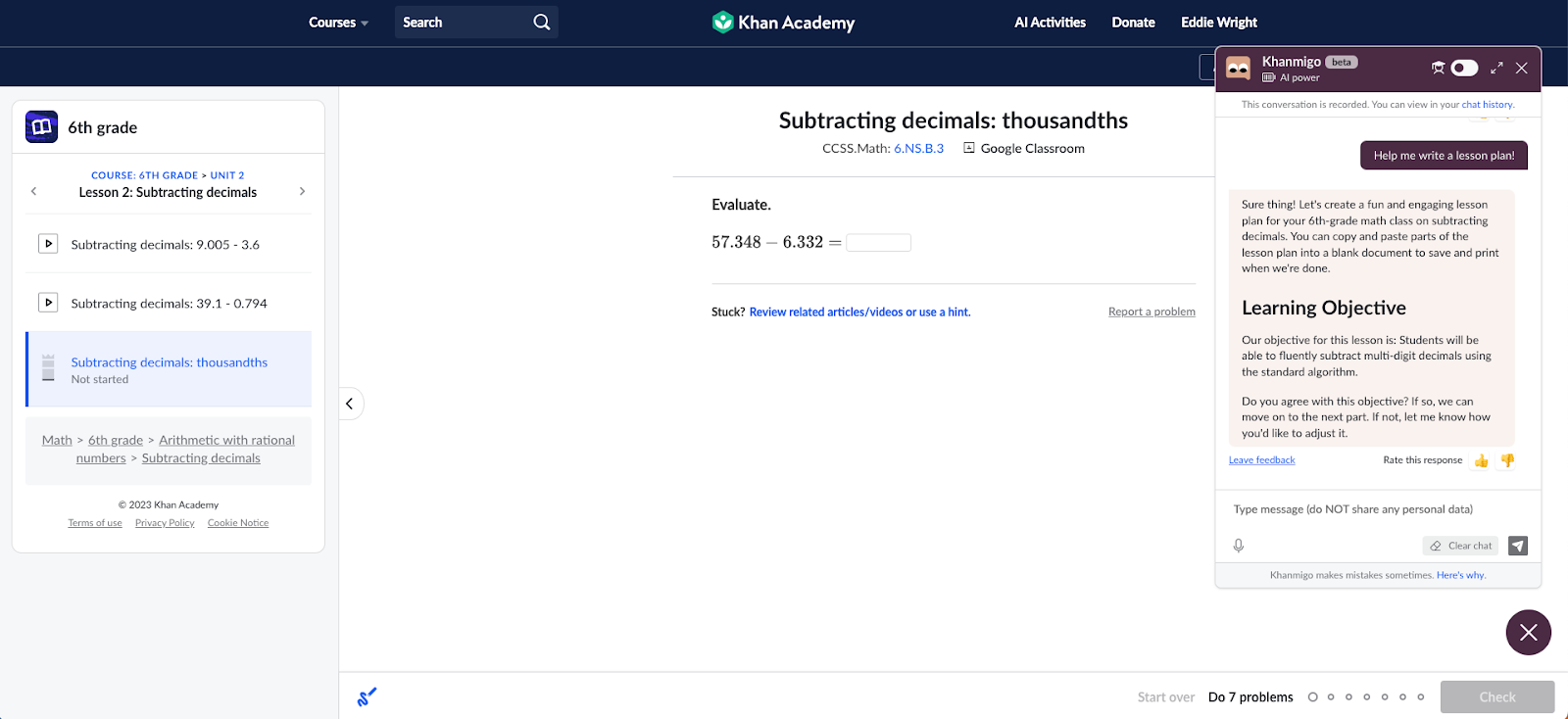This screenshot has width=1568, height=719.
Task: Click the Clear chat button
Action: point(1461,546)
